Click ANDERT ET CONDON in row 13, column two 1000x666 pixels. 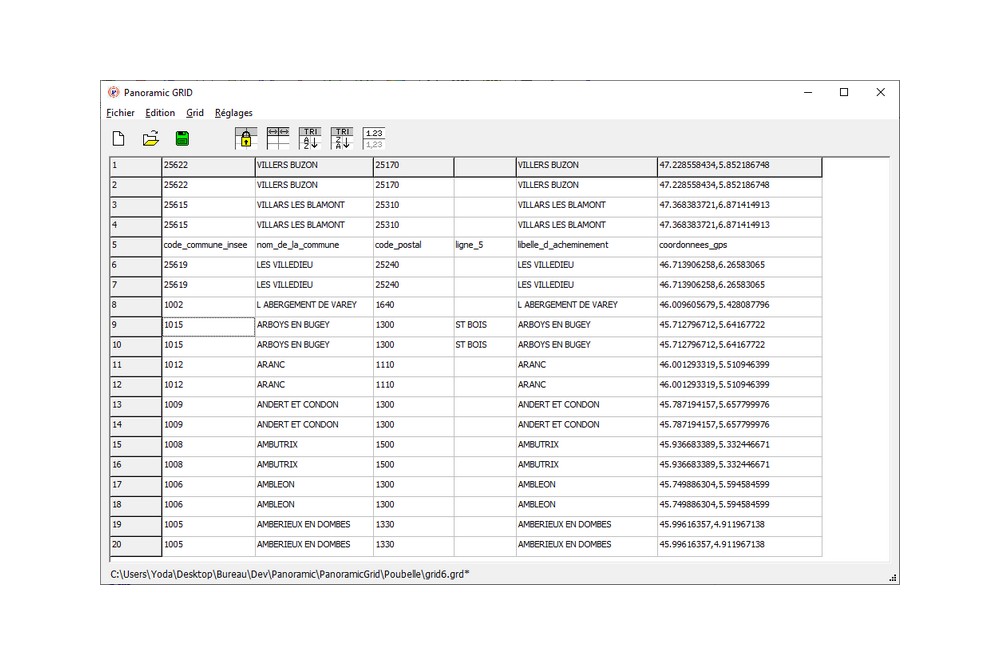(x=314, y=406)
